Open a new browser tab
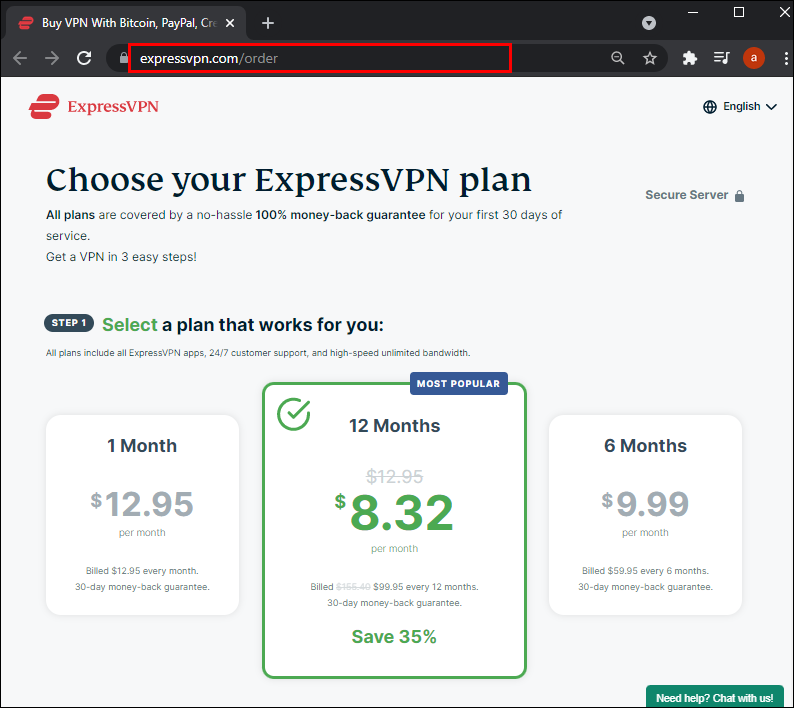Screen dimensions: 794x708 click(x=268, y=23)
